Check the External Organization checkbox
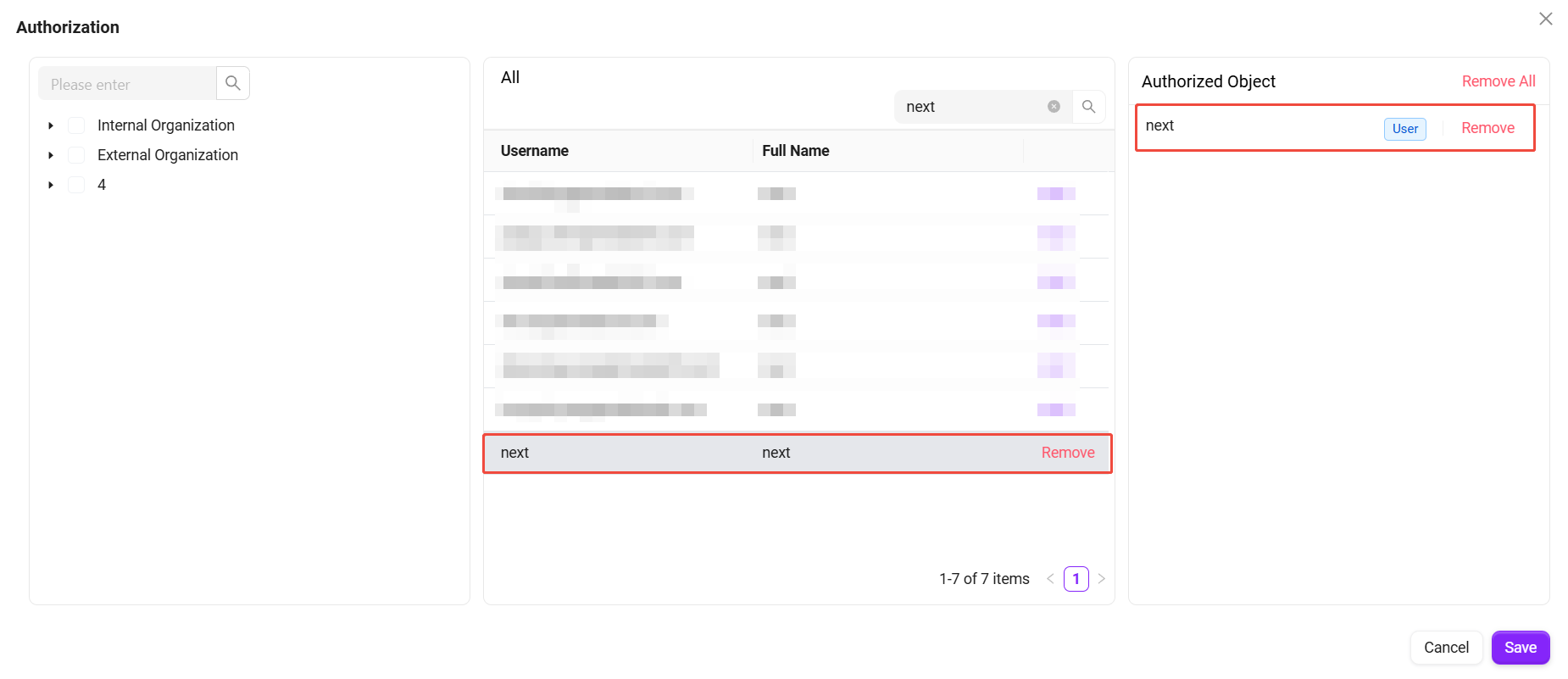This screenshot has width=1568, height=679. click(x=76, y=155)
